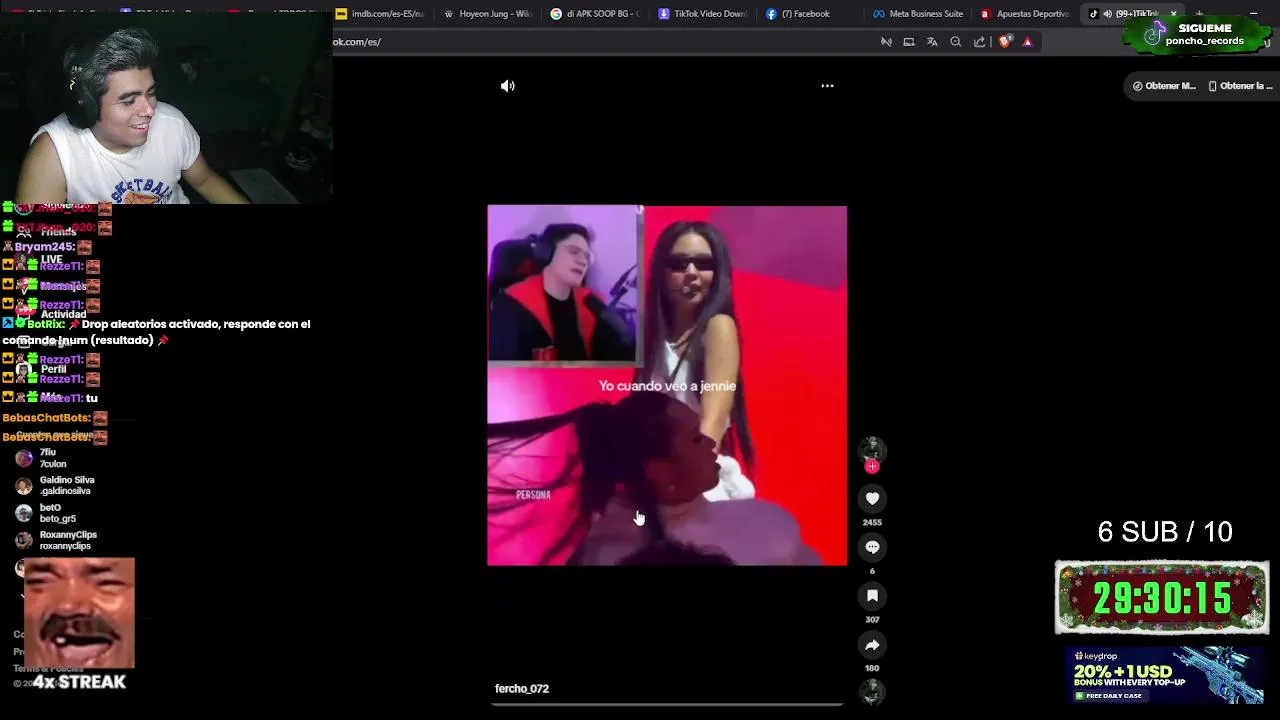
Task: Switch to the Hoyeon Jung Wikipedia tab
Action: pos(486,14)
